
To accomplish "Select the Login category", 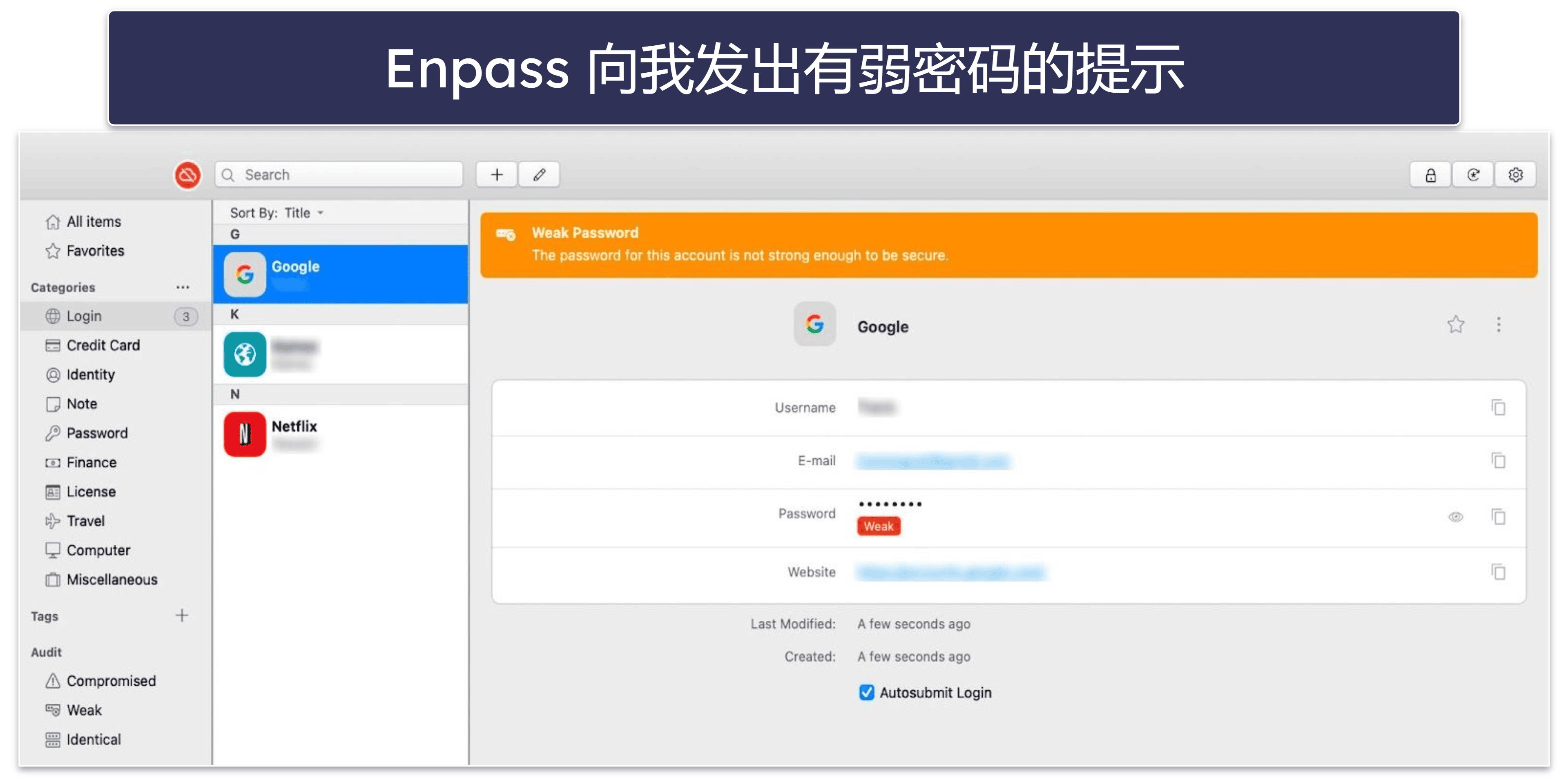I will [116, 316].
